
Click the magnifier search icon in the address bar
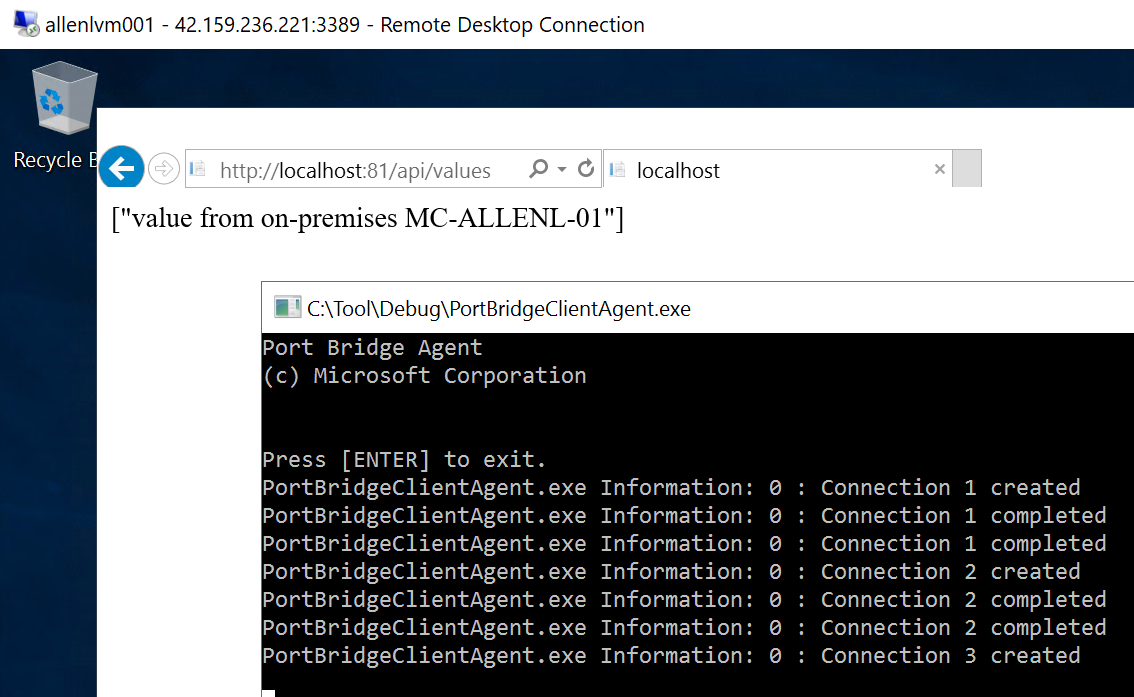coord(538,169)
